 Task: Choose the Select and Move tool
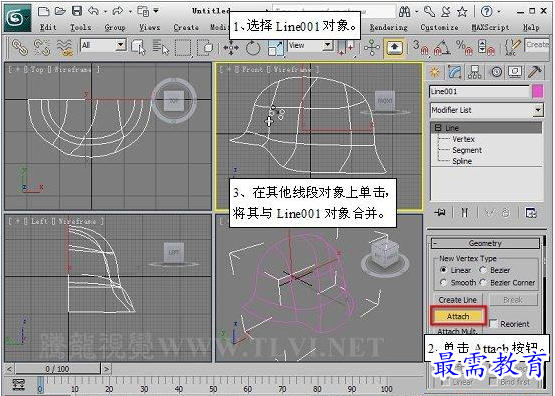coord(230,47)
